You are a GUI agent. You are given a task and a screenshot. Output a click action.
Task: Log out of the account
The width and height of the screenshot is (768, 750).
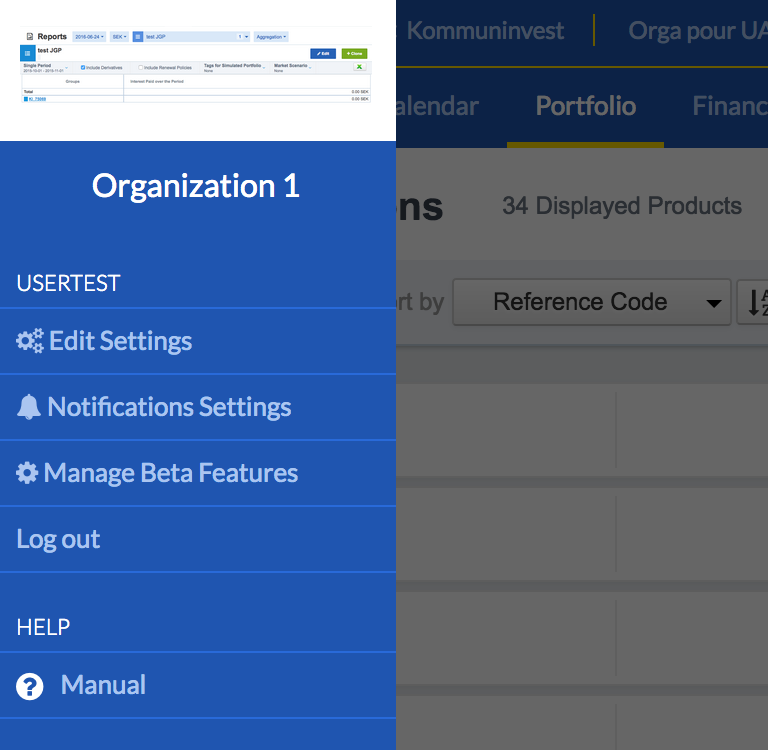tap(58, 539)
